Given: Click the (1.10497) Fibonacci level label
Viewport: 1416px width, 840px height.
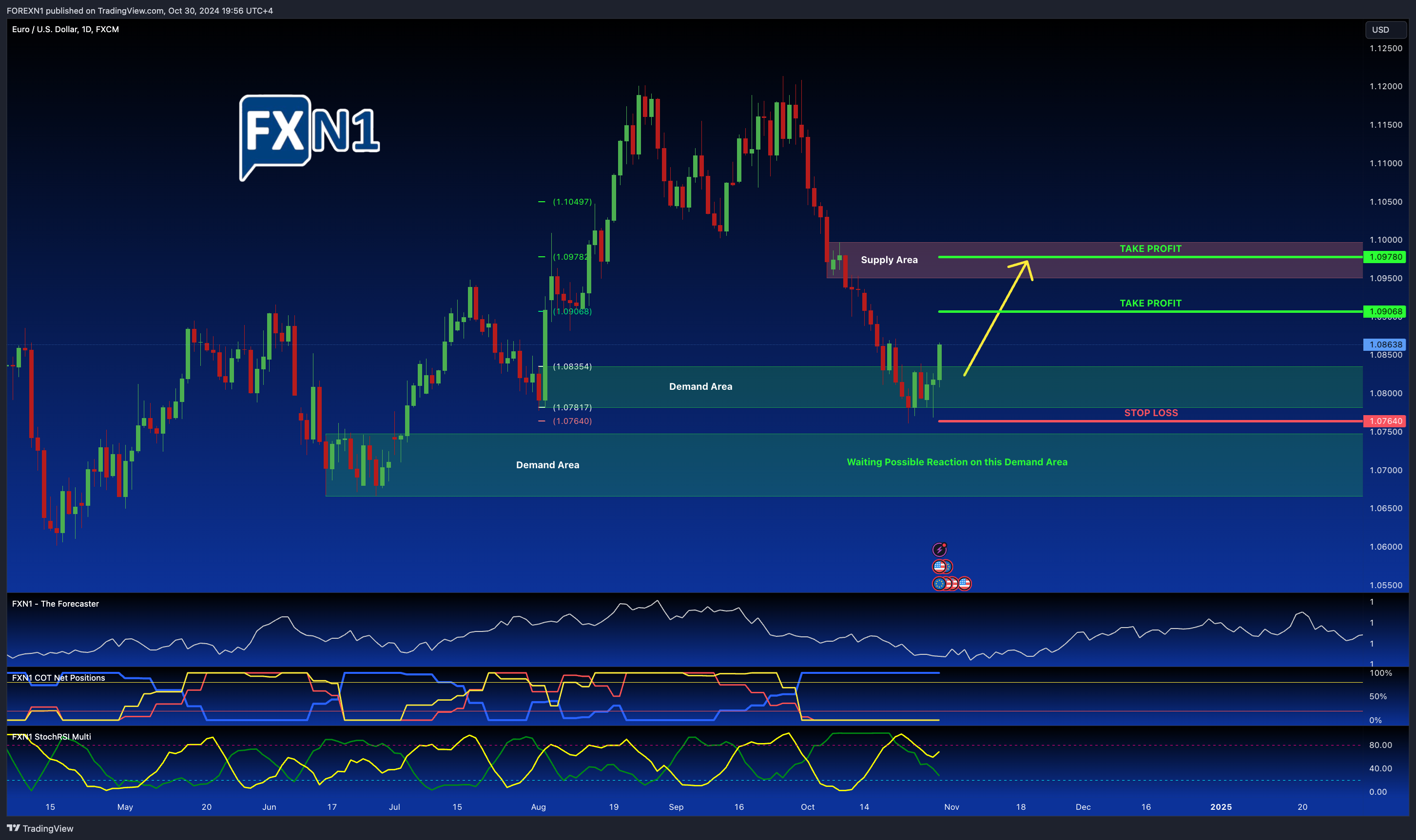Looking at the screenshot, I should 572,202.
